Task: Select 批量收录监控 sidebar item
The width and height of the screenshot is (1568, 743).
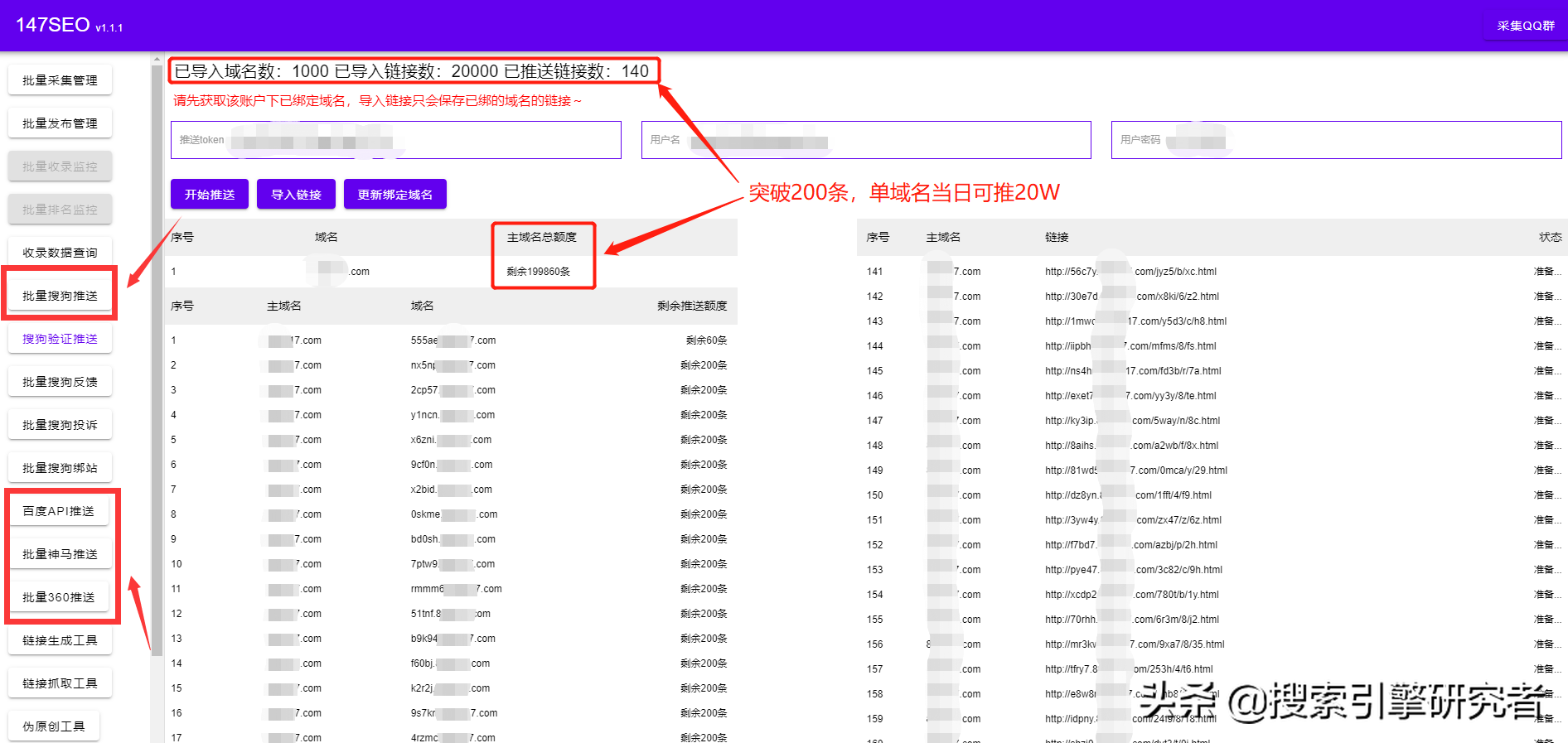Action: [x=60, y=166]
